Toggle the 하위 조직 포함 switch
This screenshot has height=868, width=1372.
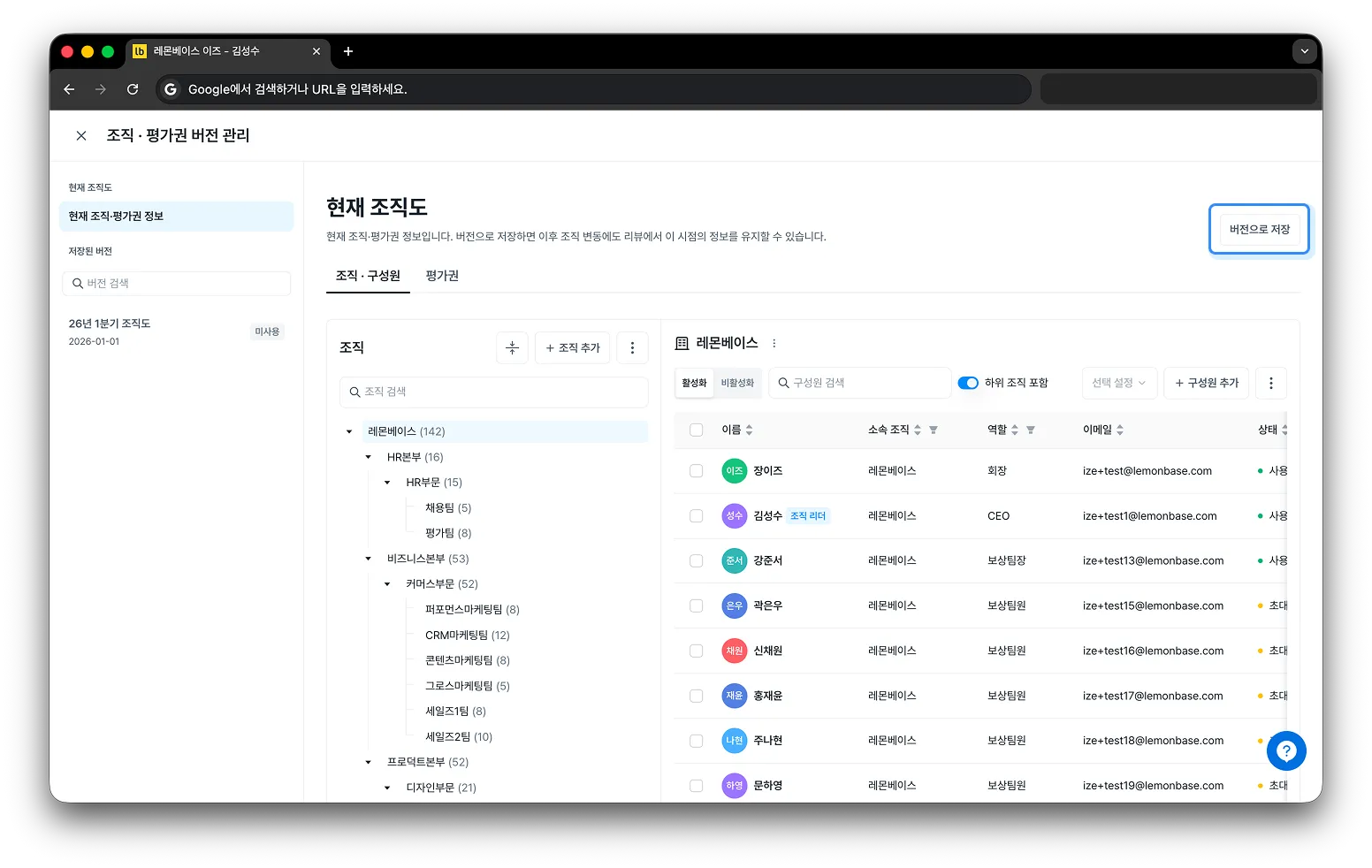point(968,383)
